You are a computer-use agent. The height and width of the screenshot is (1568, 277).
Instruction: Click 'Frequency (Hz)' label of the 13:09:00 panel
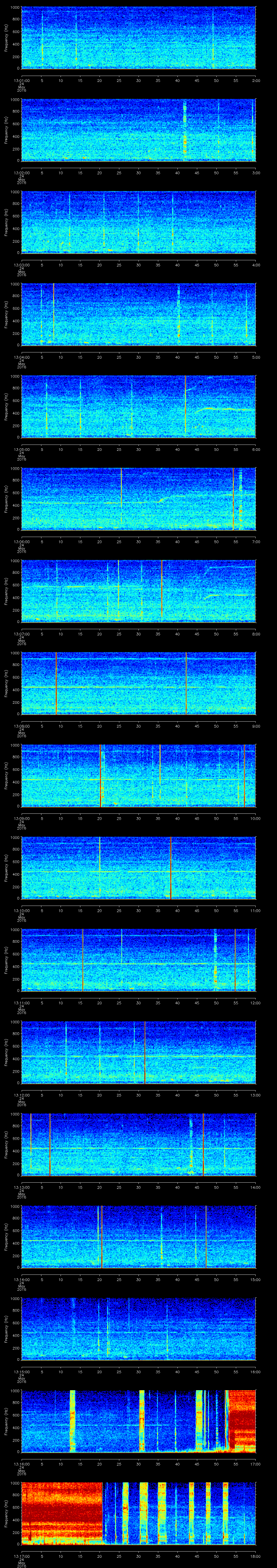click(6, 776)
